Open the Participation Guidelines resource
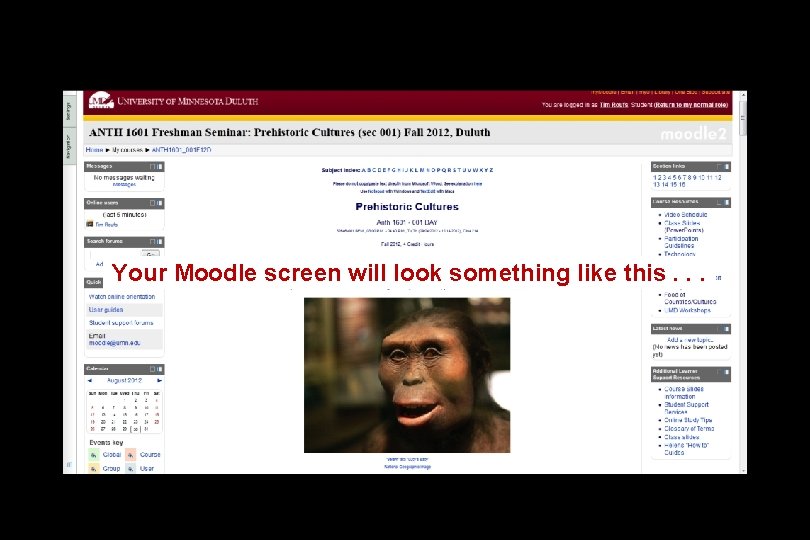Image resolution: width=810 pixels, height=540 pixels. (x=681, y=242)
